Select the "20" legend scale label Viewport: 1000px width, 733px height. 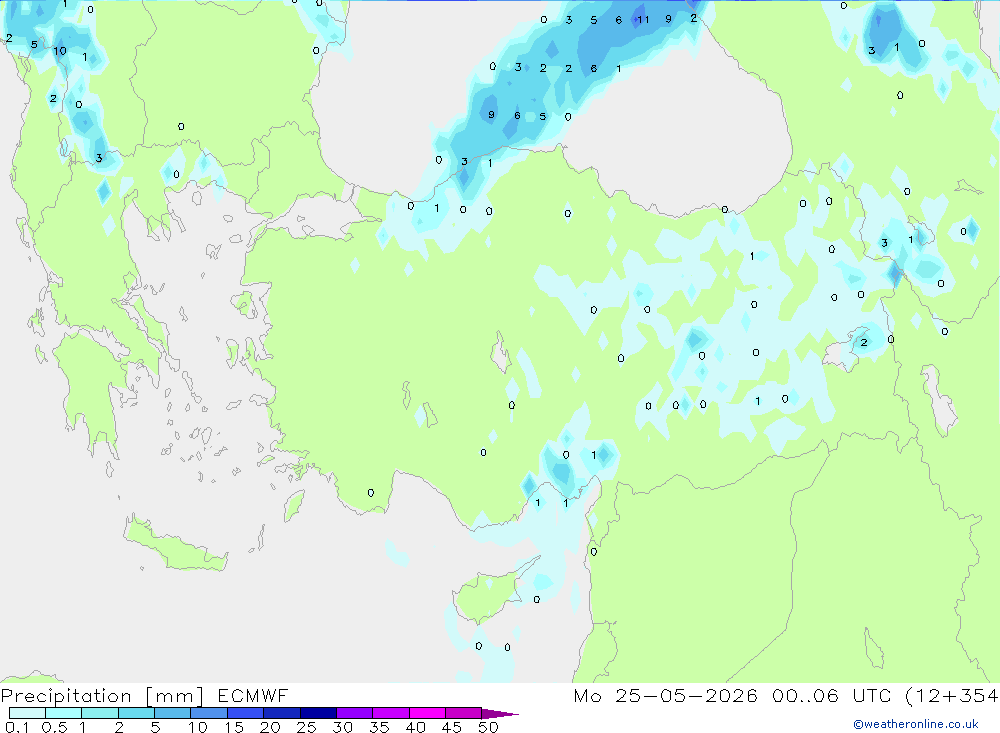270,727
